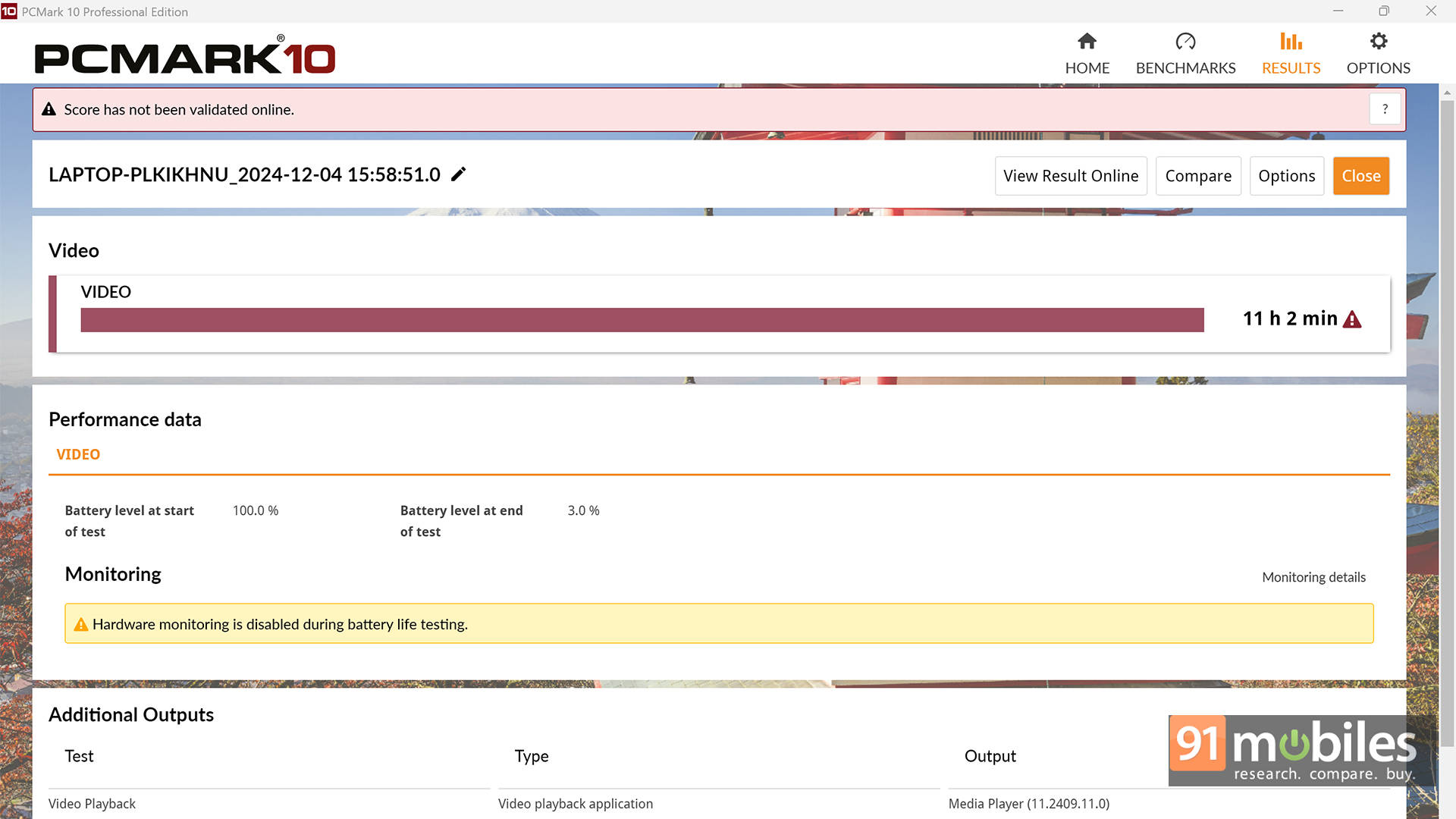
Task: Click the Media Player (11.2409.11.0) output
Action: pyautogui.click(x=1028, y=804)
